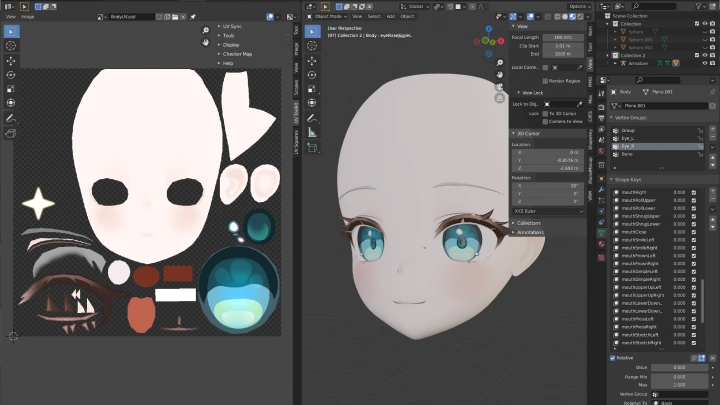Clear shape keys with the X button
The image size is (720, 405).
712,358
